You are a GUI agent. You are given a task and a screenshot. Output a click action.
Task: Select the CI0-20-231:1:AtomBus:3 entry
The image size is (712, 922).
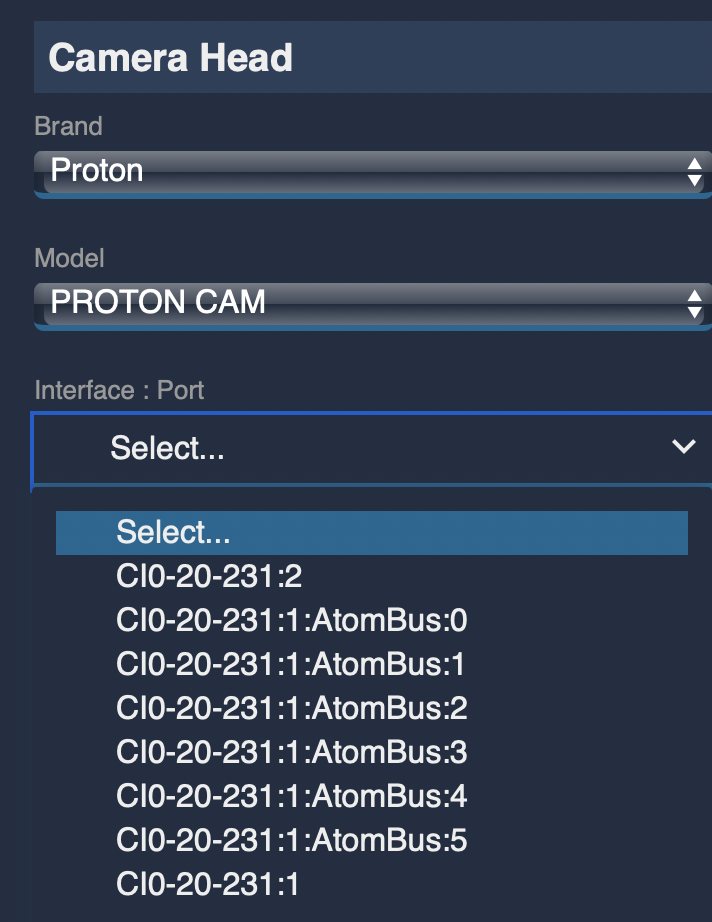(292, 752)
